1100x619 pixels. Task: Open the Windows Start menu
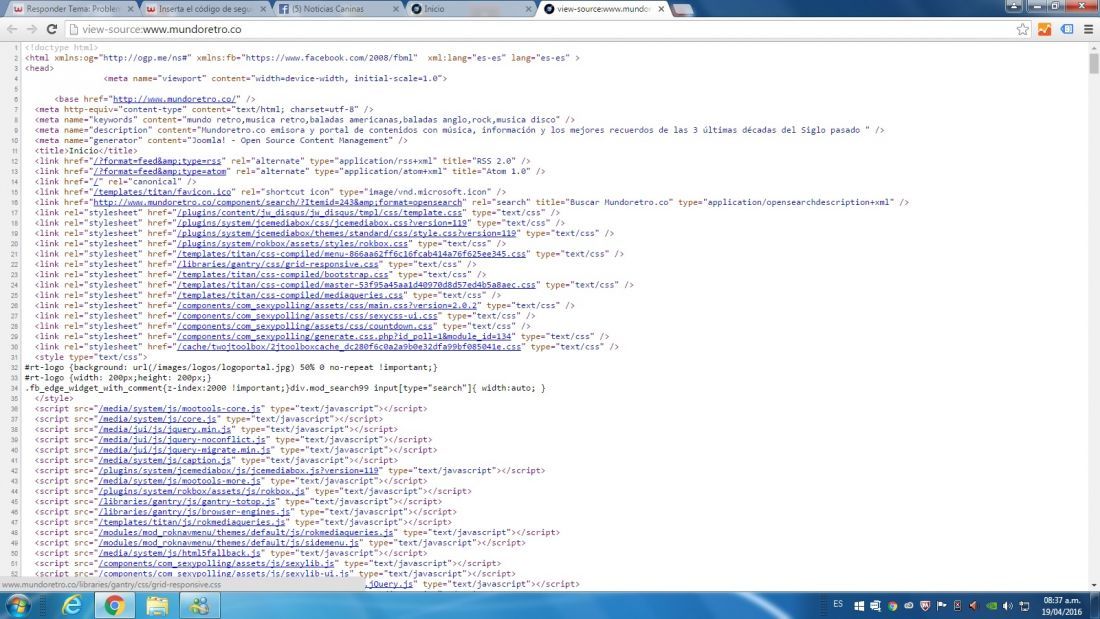17,605
